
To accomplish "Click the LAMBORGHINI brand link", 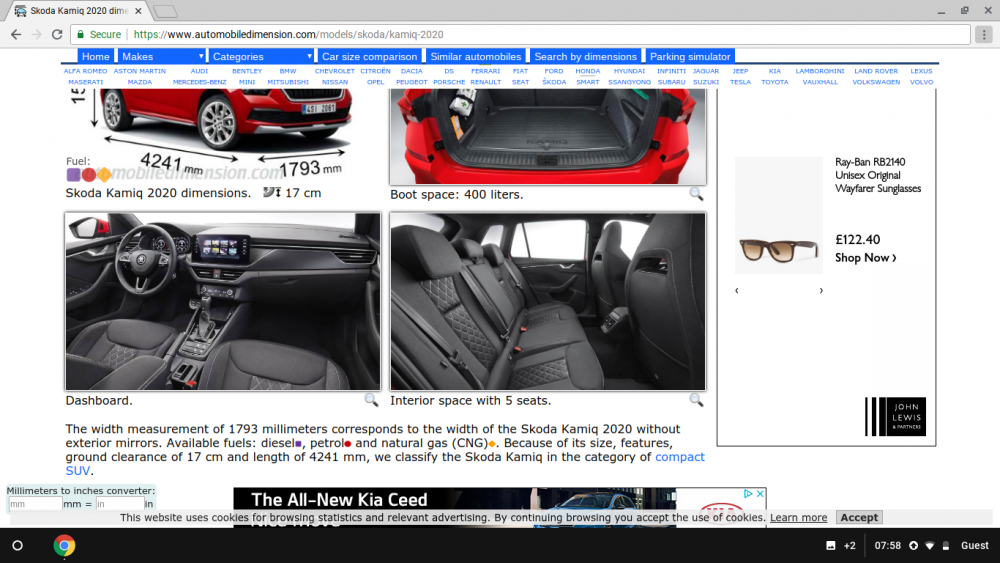I will point(820,71).
